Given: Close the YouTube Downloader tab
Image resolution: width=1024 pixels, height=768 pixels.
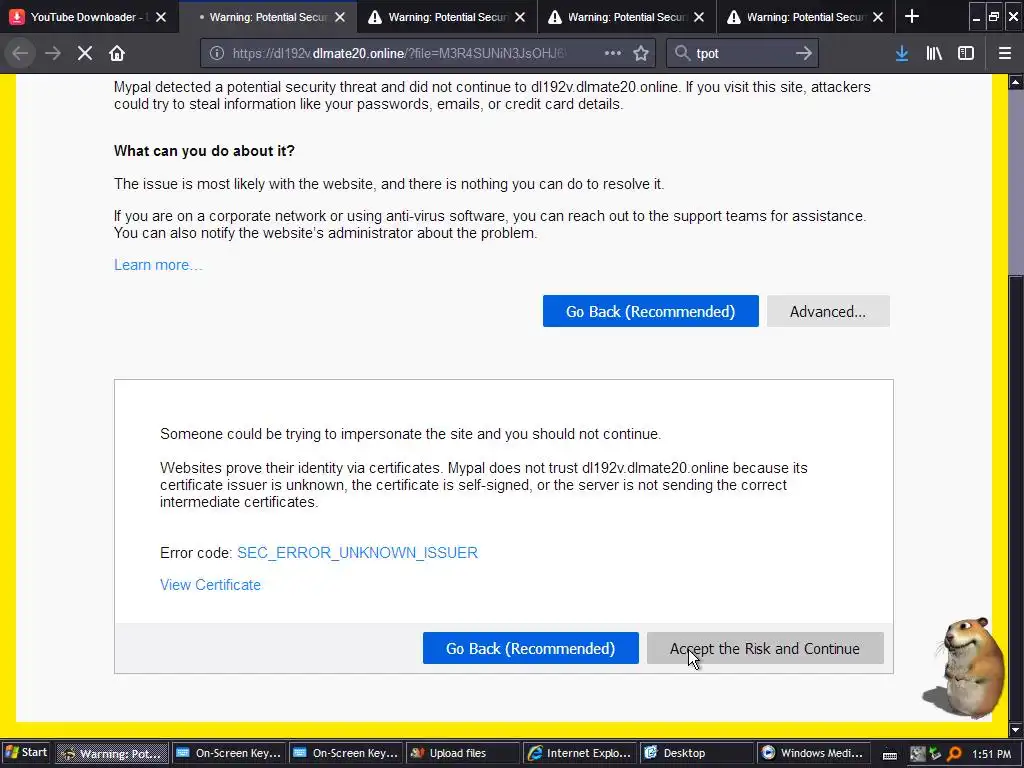Looking at the screenshot, I should 161,17.
